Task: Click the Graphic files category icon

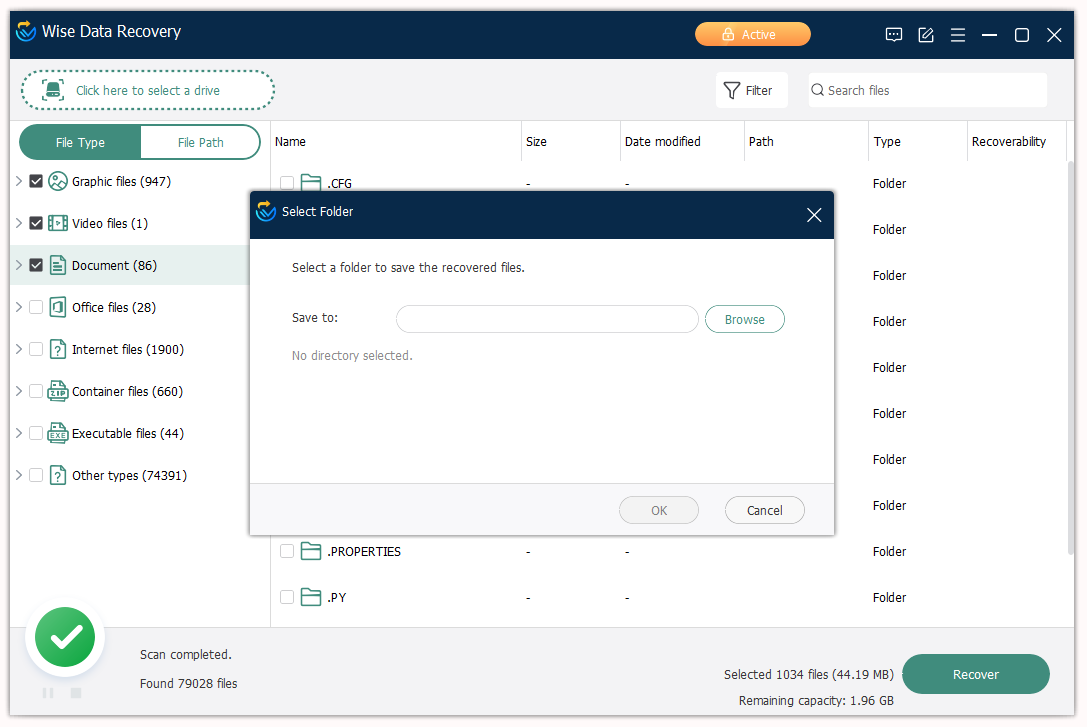Action: tap(58, 182)
